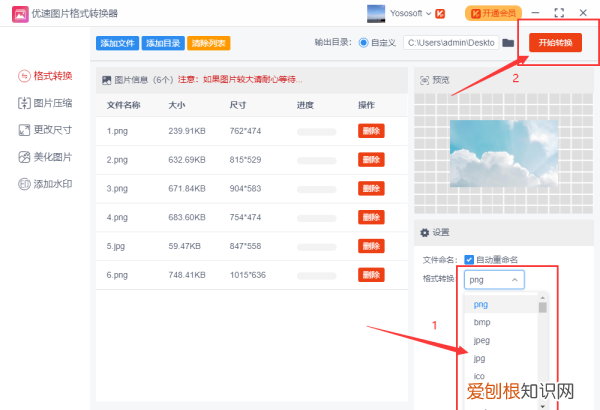Click the format list scroll-up arrow
This screenshot has height=410, width=600.
tap(542, 297)
